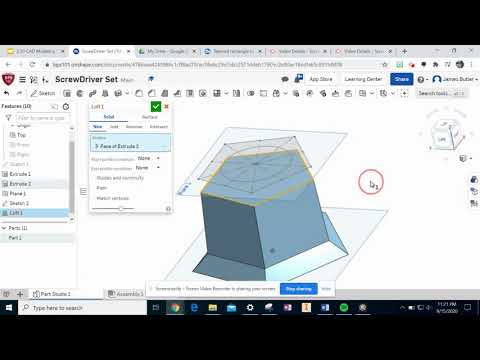Select the Draft tool
The width and height of the screenshot is (480, 360).
[x=164, y=93]
